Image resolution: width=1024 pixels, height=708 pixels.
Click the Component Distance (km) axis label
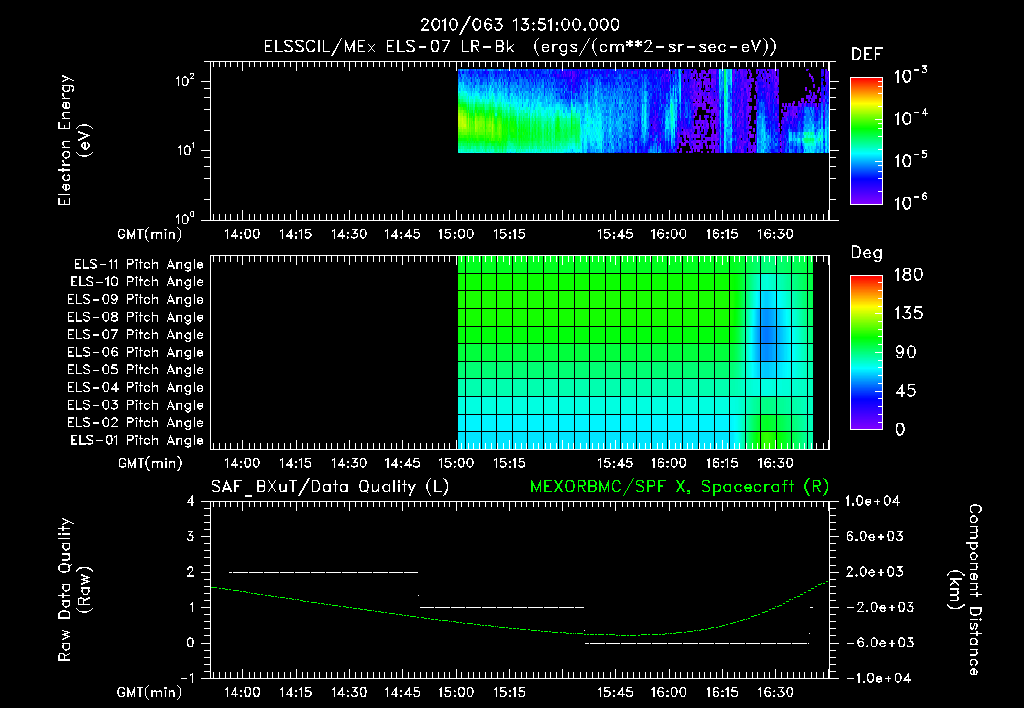click(x=965, y=590)
